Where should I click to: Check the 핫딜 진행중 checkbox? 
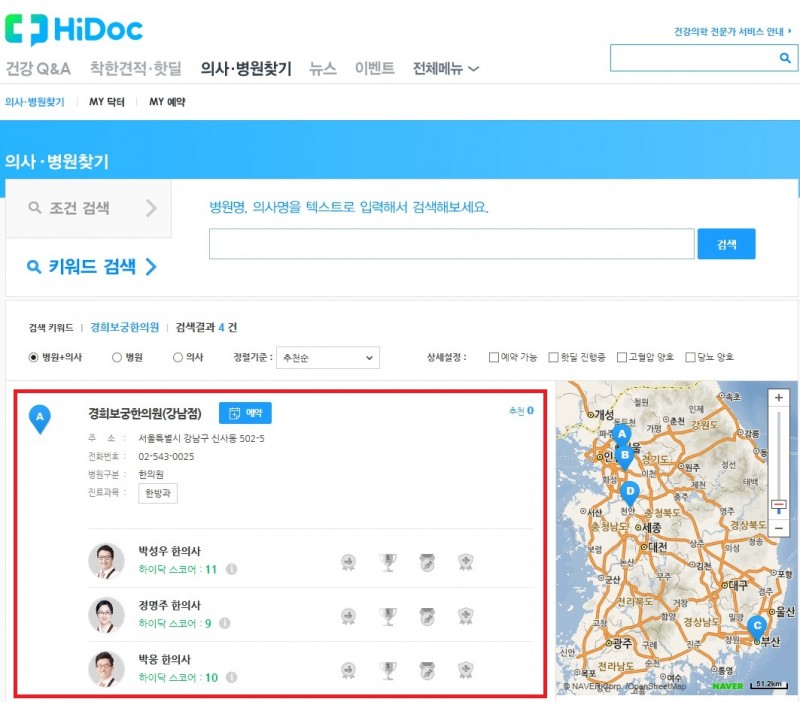tap(553, 357)
